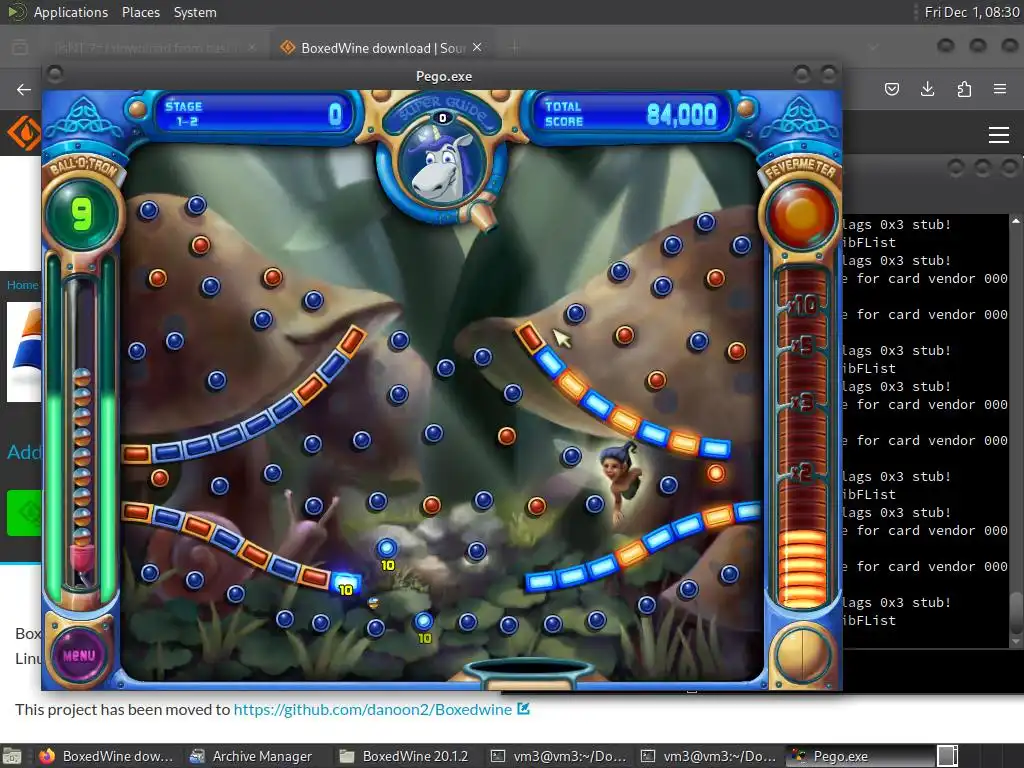Image resolution: width=1024 pixels, height=768 pixels.
Task: Click the clock showing Fri Dec 1, 08:30
Action: (x=972, y=12)
